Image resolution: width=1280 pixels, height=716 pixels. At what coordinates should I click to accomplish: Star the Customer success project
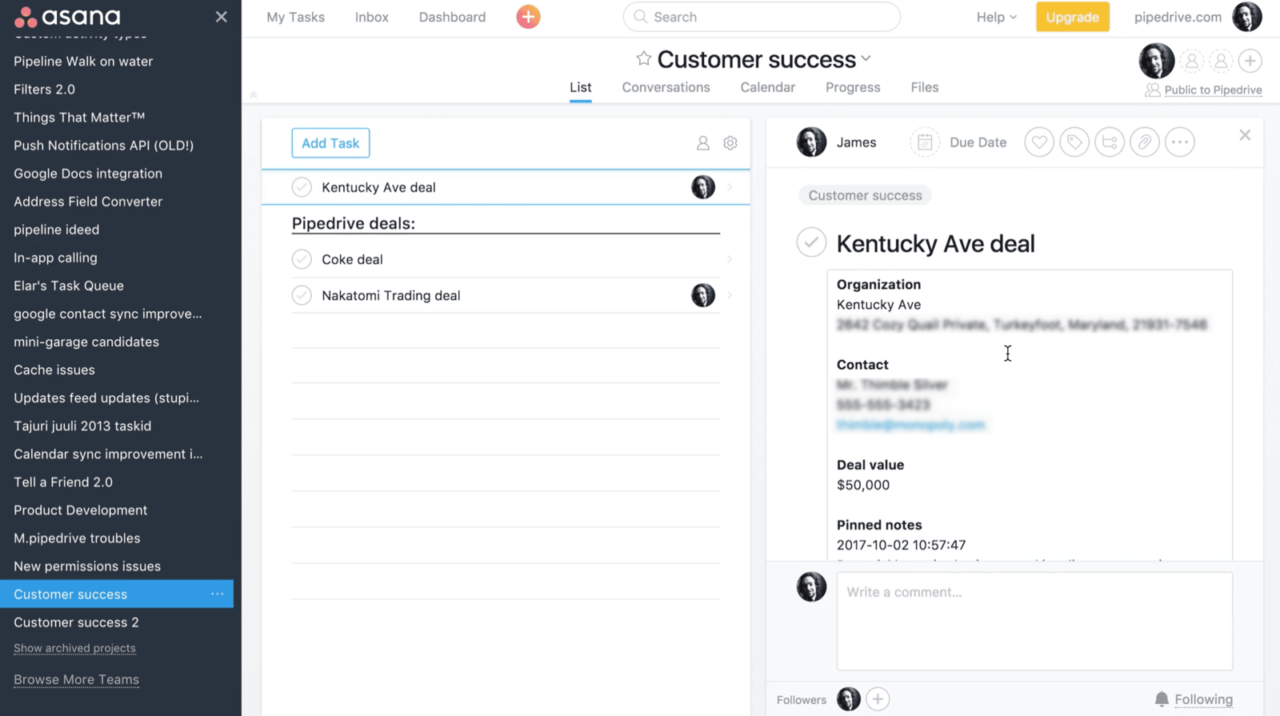[644, 59]
